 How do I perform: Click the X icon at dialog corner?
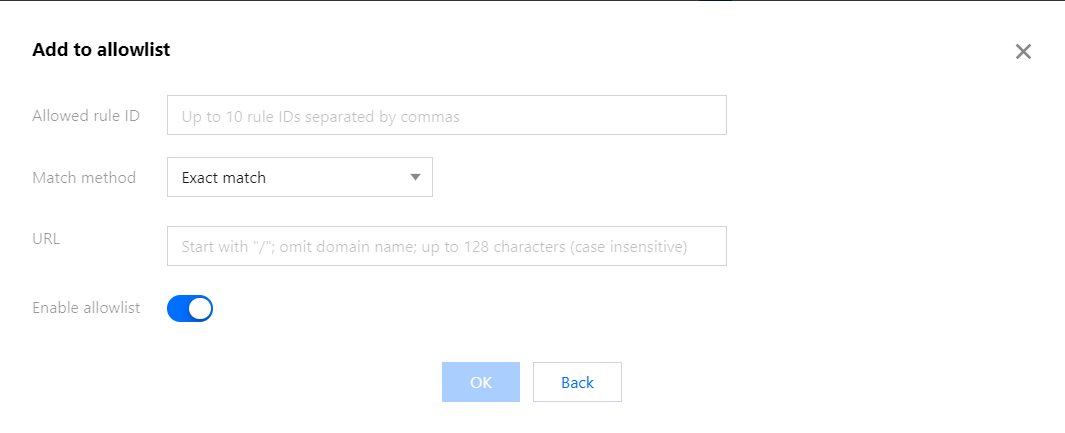point(1023,52)
